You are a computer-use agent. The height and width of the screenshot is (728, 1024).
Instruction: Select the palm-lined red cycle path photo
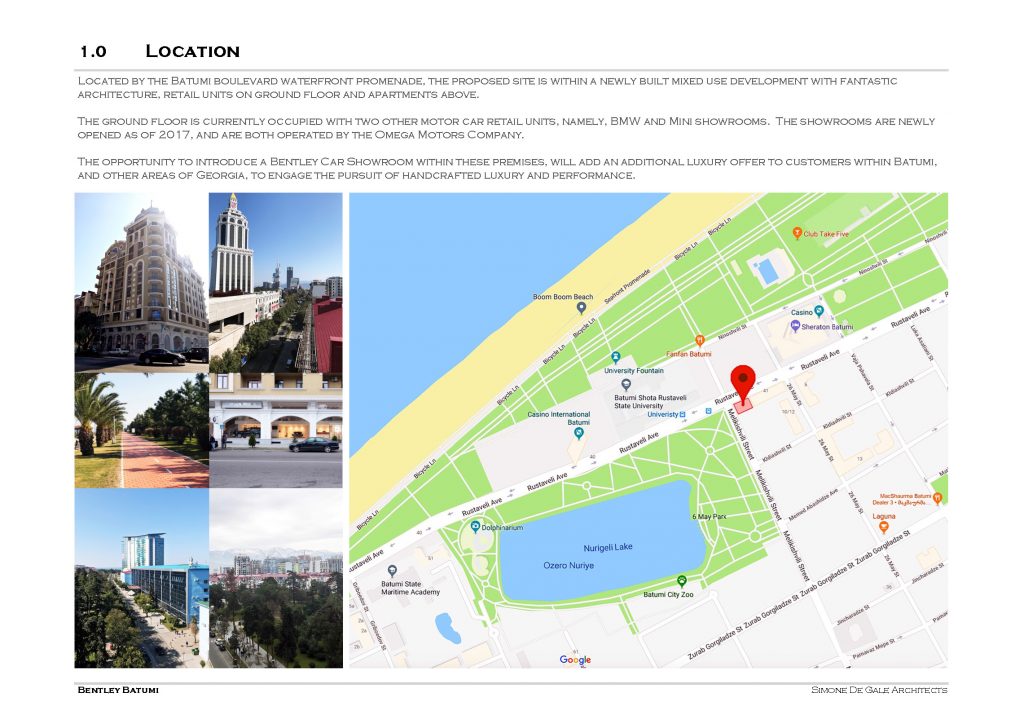point(142,430)
